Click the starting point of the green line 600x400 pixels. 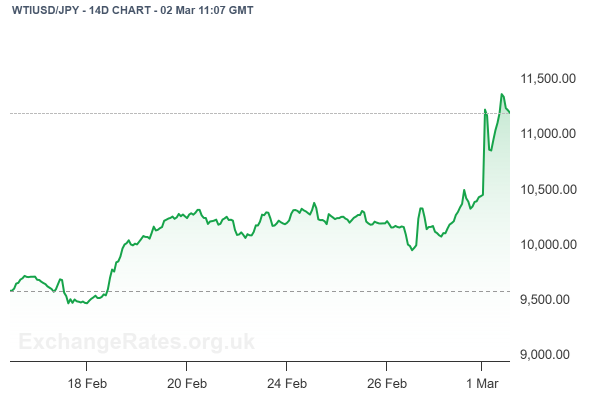[11, 290]
